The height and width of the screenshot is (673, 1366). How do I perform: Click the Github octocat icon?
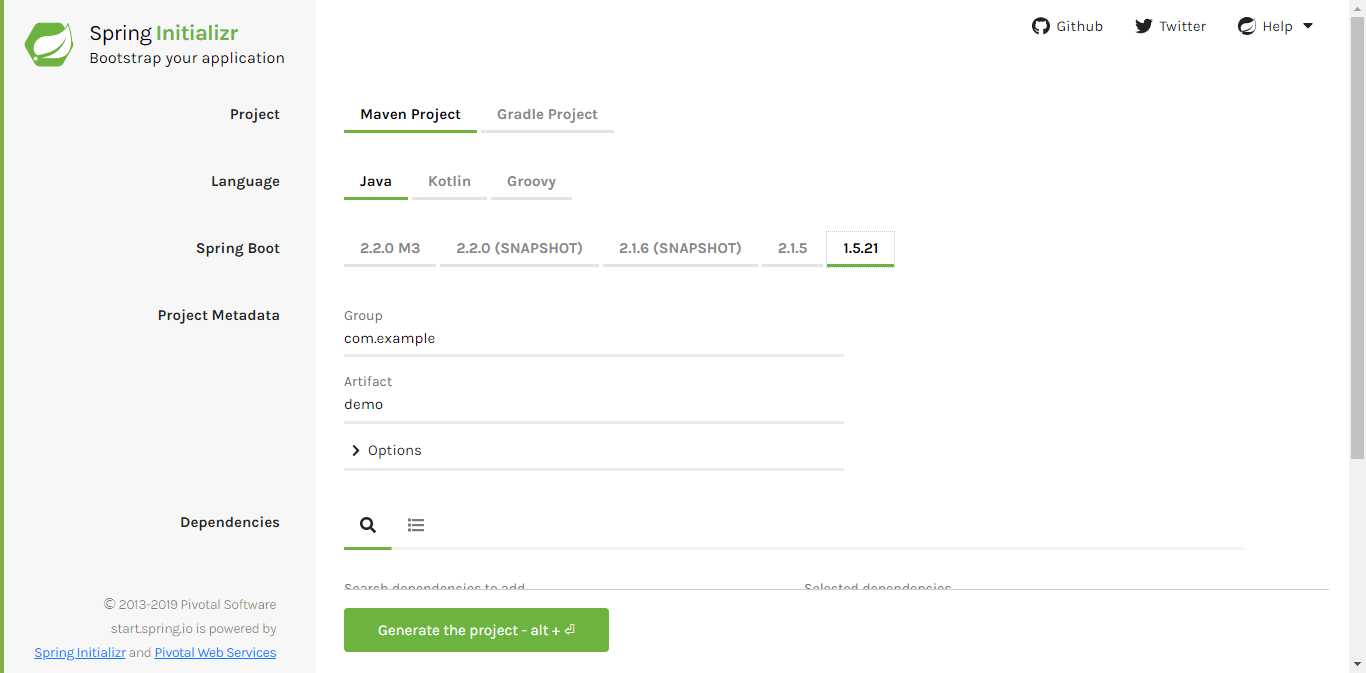point(1041,26)
